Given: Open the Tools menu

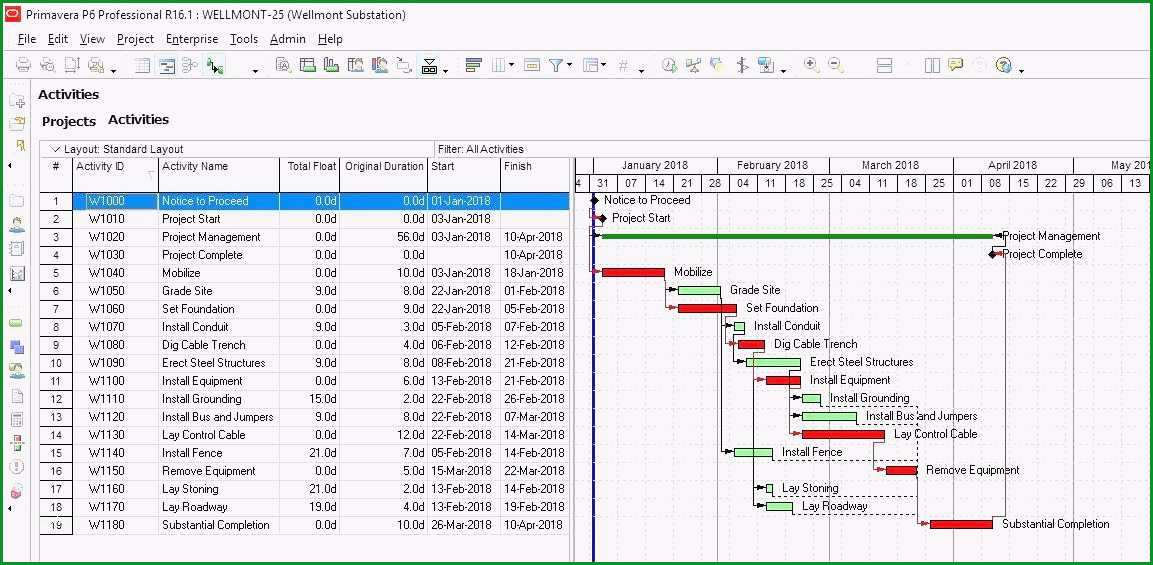Looking at the screenshot, I should click(x=244, y=39).
